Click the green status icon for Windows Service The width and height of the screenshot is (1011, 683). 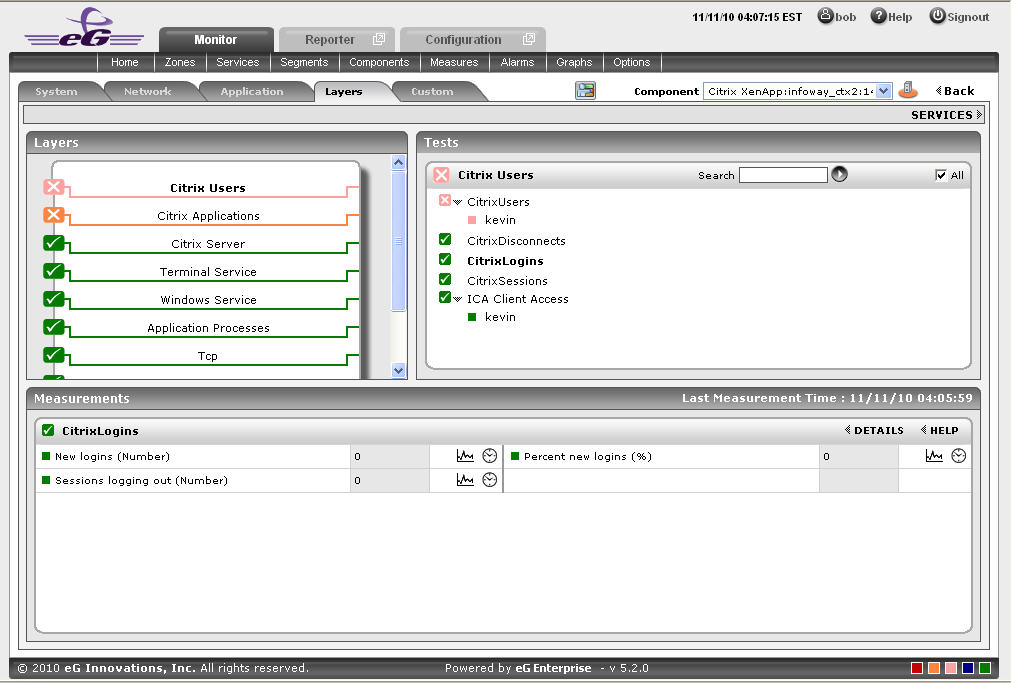click(x=54, y=299)
